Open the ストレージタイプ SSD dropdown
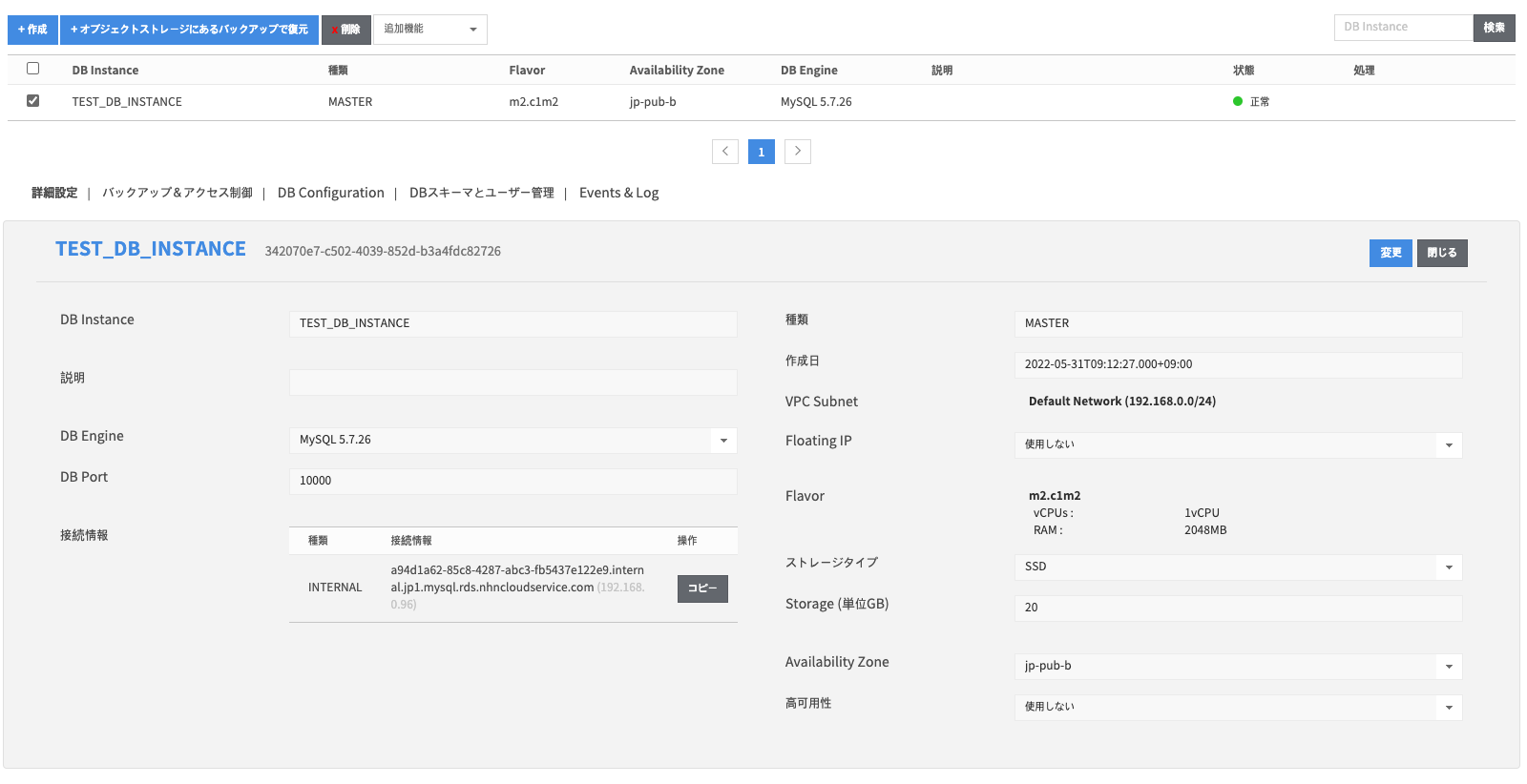Viewport: 1527px width, 784px height. (x=1239, y=567)
